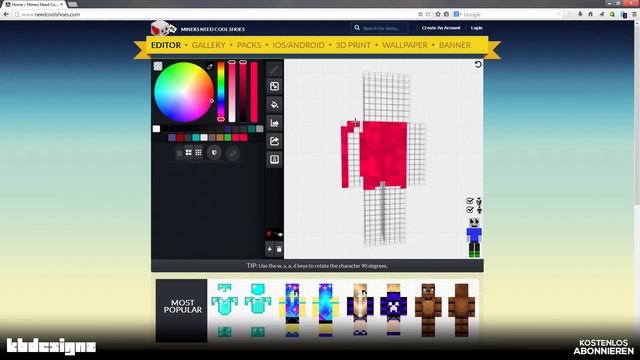Screen dimensions: 640x360
Task: Click the dark brightness slider bar
Action: [x=243, y=91]
